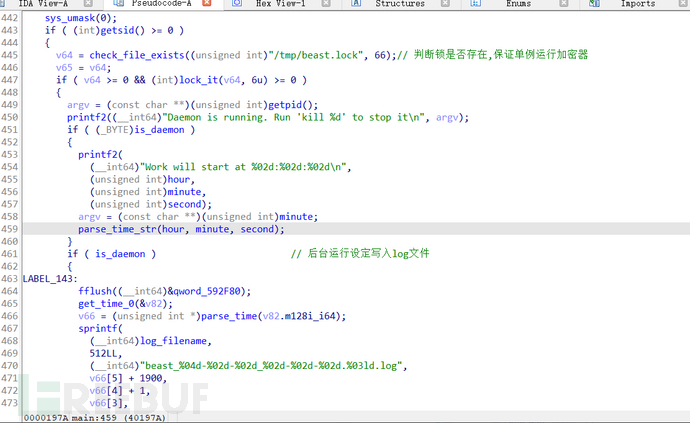Close the Hex View-1 tab
The width and height of the screenshot is (690, 423).
(326, 4)
